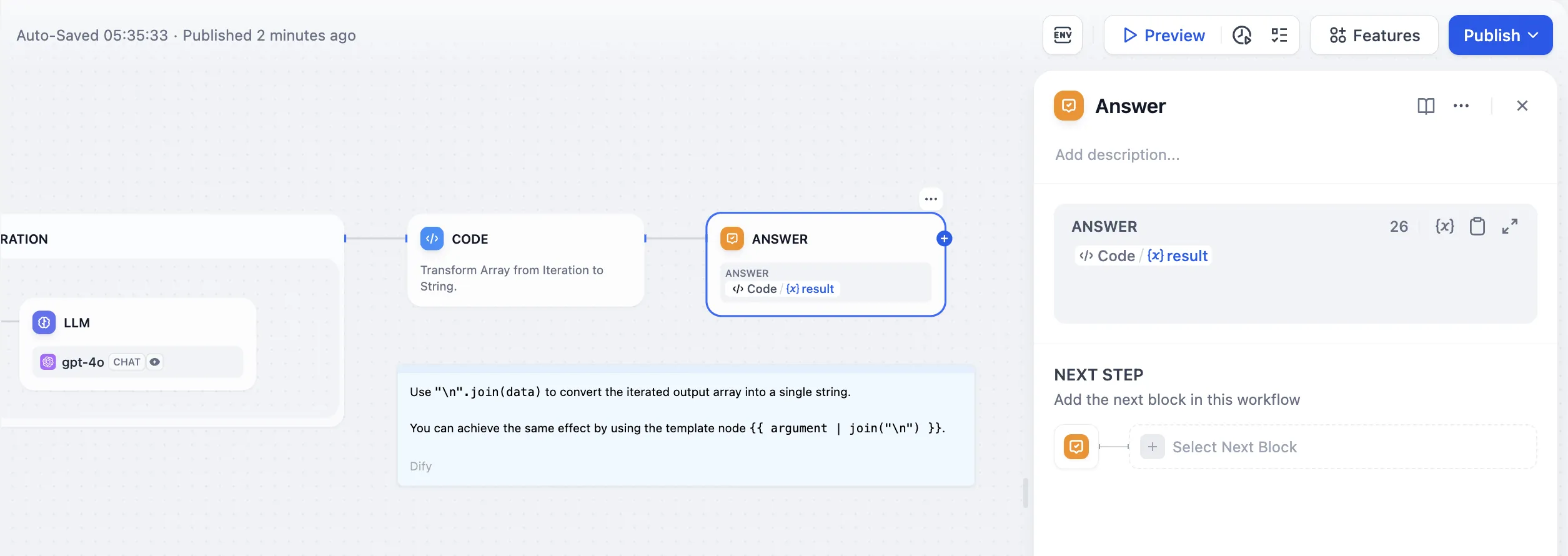Open the checklist icon beside run history

(x=1279, y=36)
